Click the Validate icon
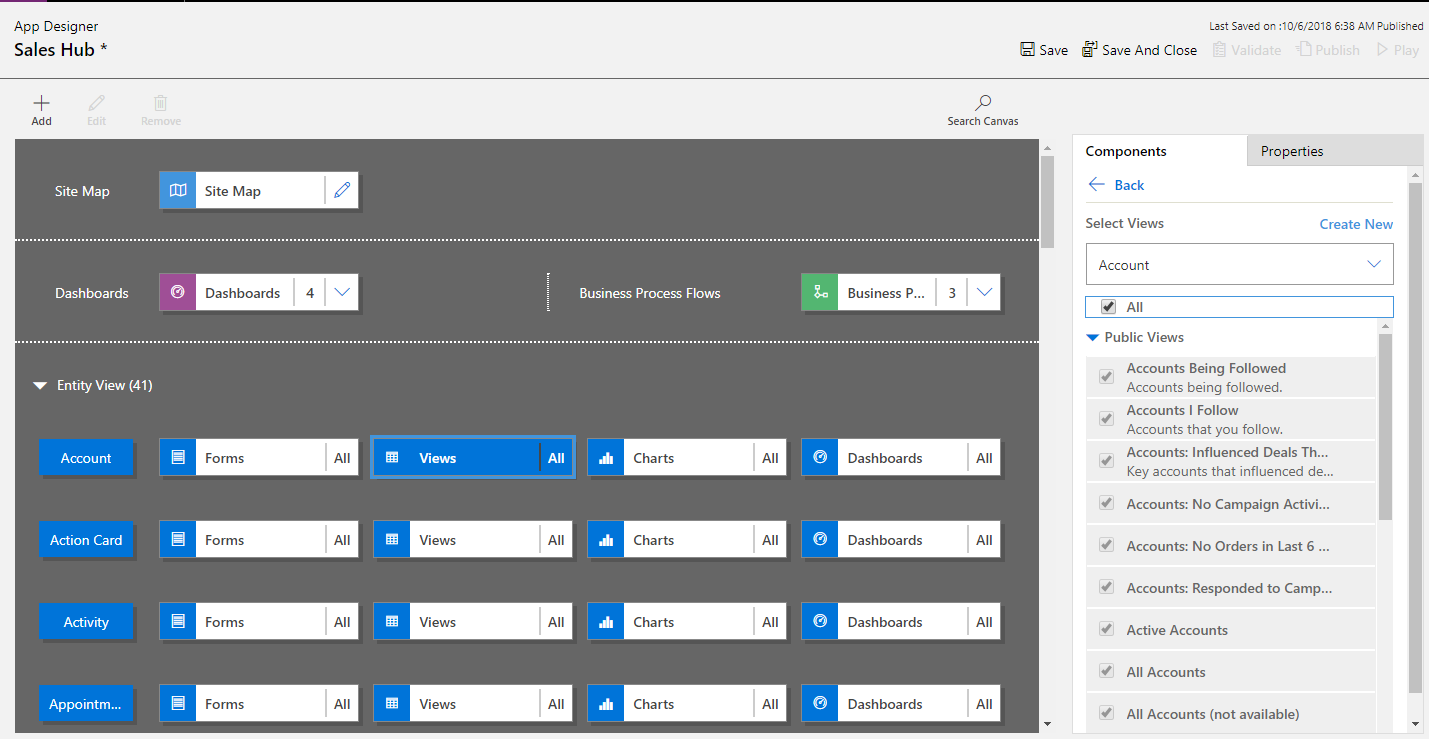 [x=1219, y=49]
